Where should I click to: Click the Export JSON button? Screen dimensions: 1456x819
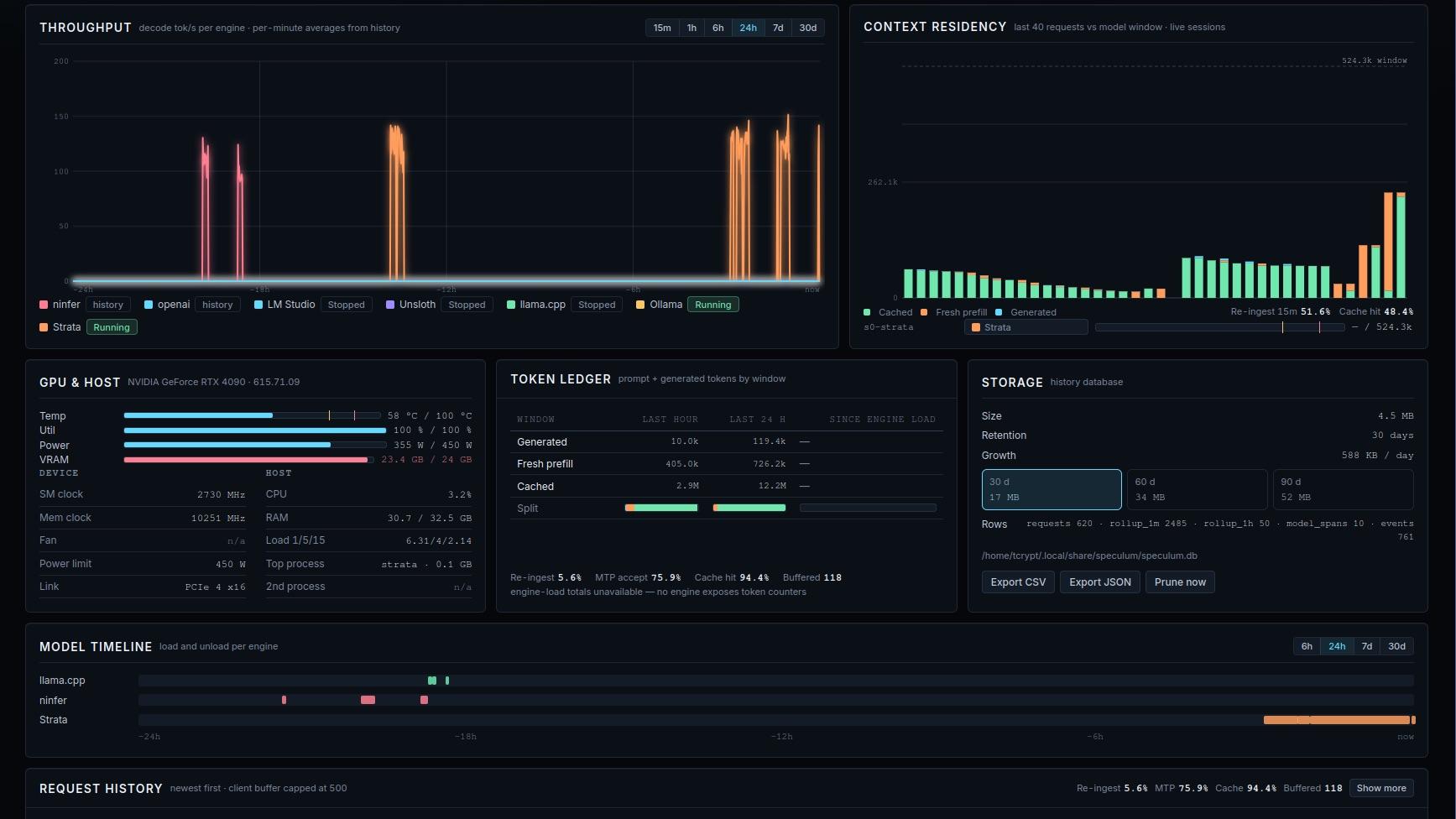coord(1100,582)
